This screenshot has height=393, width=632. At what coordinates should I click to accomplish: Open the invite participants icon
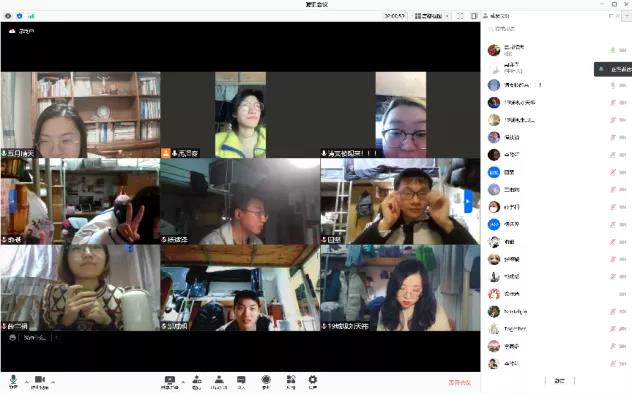pyautogui.click(x=197, y=382)
